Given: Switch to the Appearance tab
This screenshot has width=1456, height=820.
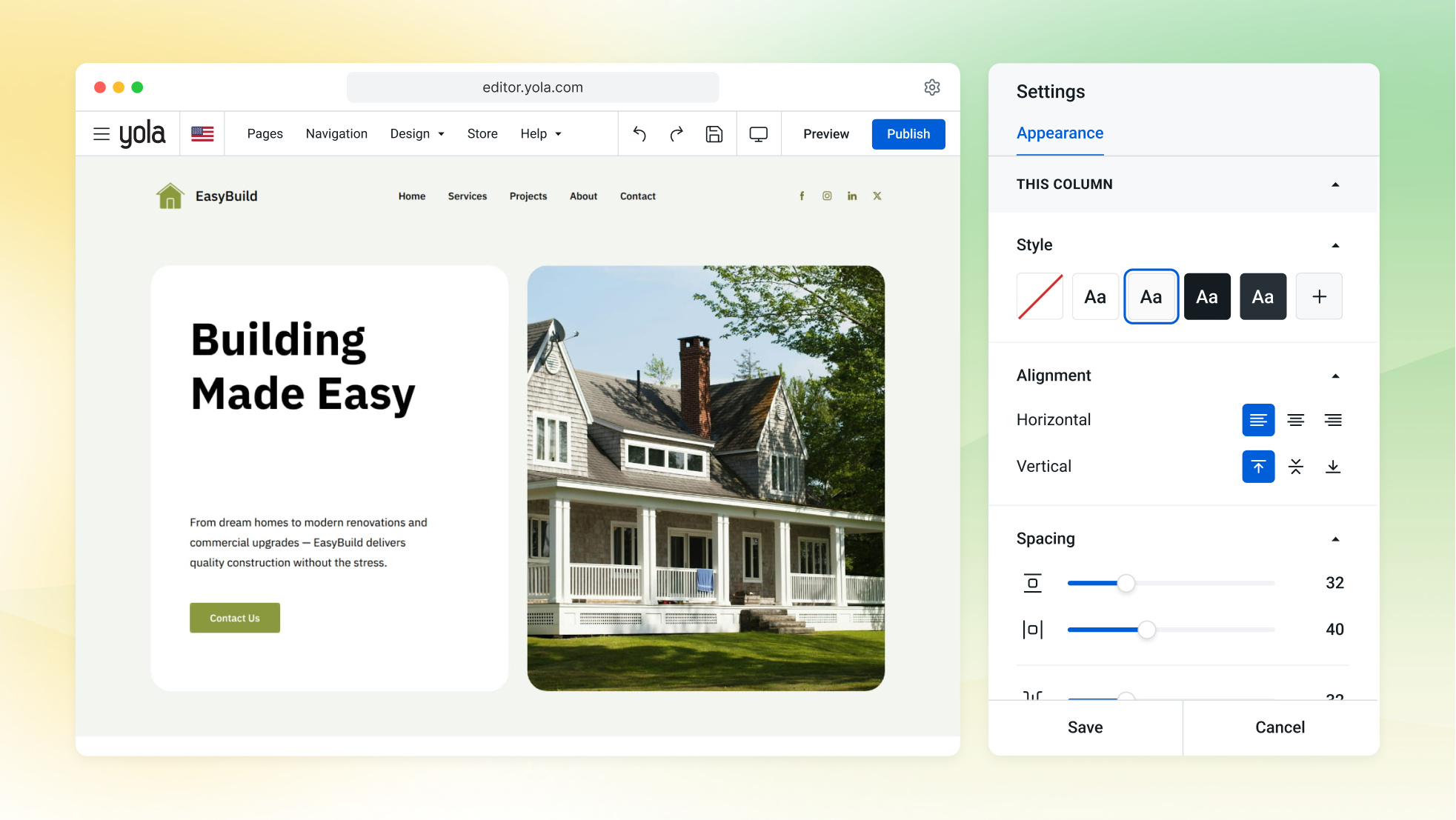Looking at the screenshot, I should pos(1060,133).
